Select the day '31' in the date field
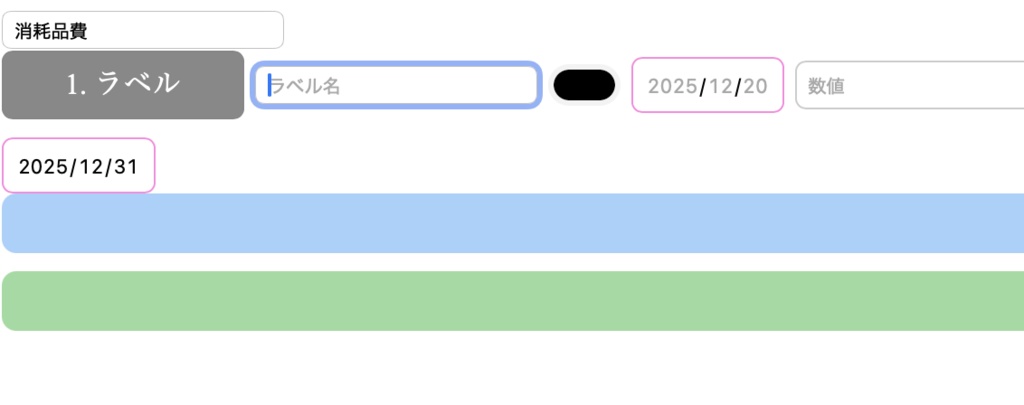Screen dimensions: 1024x405 point(127,166)
